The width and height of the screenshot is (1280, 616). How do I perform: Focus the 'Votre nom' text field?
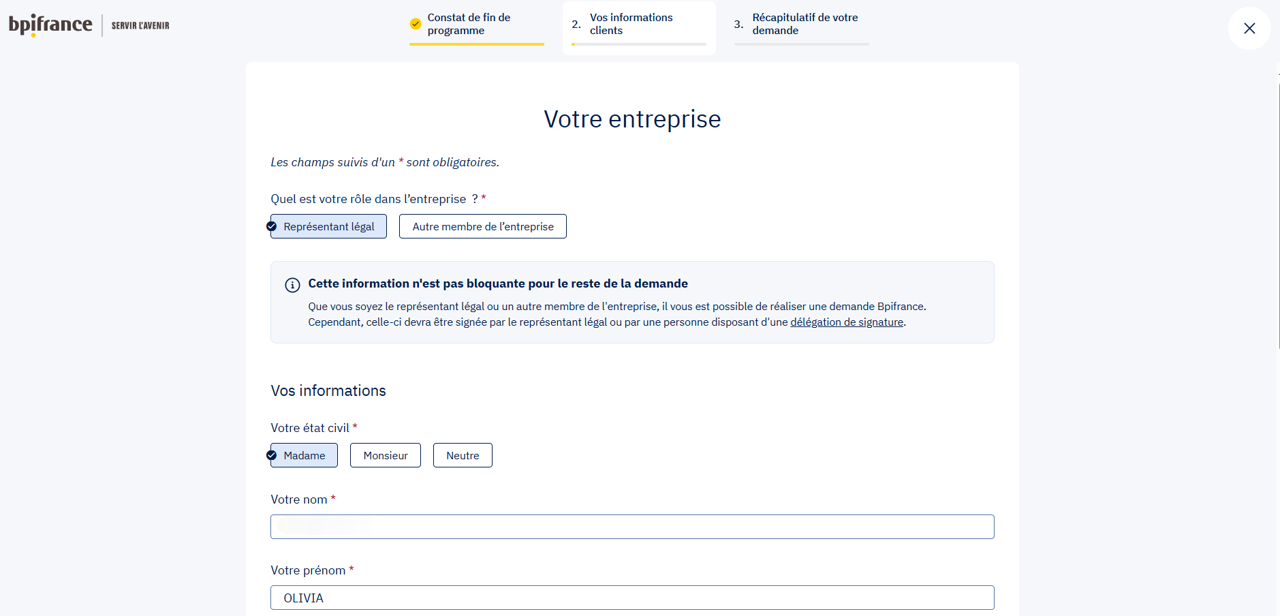[x=632, y=527]
